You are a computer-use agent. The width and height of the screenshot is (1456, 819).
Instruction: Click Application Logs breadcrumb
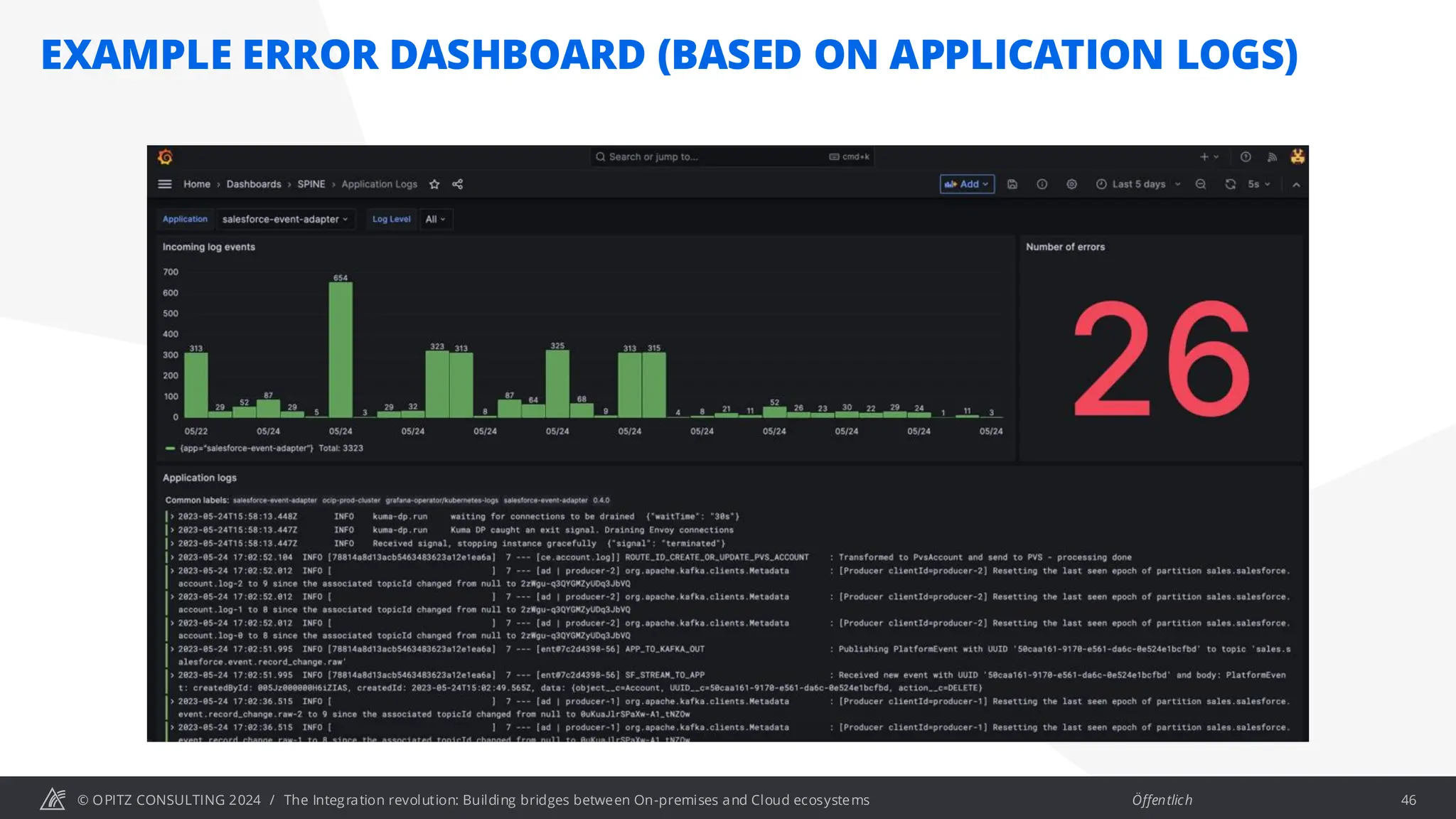[x=379, y=184]
